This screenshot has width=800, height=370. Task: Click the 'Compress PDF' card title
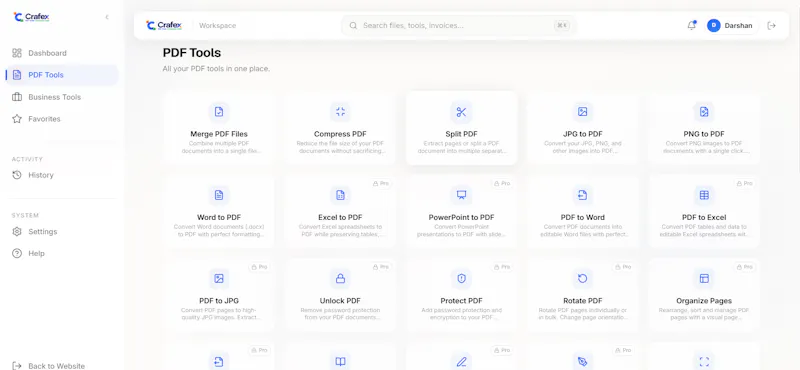tap(340, 134)
